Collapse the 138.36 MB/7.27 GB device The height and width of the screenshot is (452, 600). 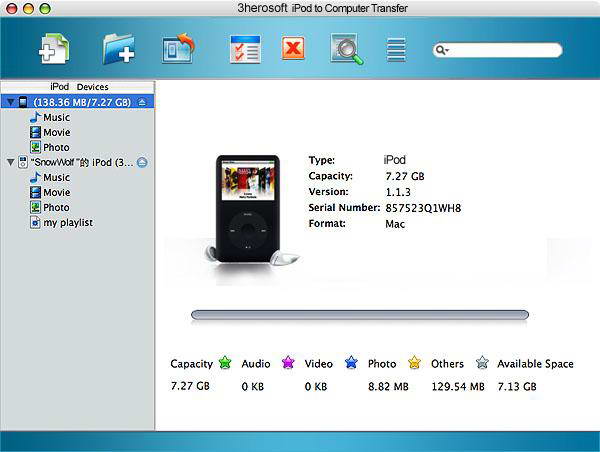pos(11,102)
